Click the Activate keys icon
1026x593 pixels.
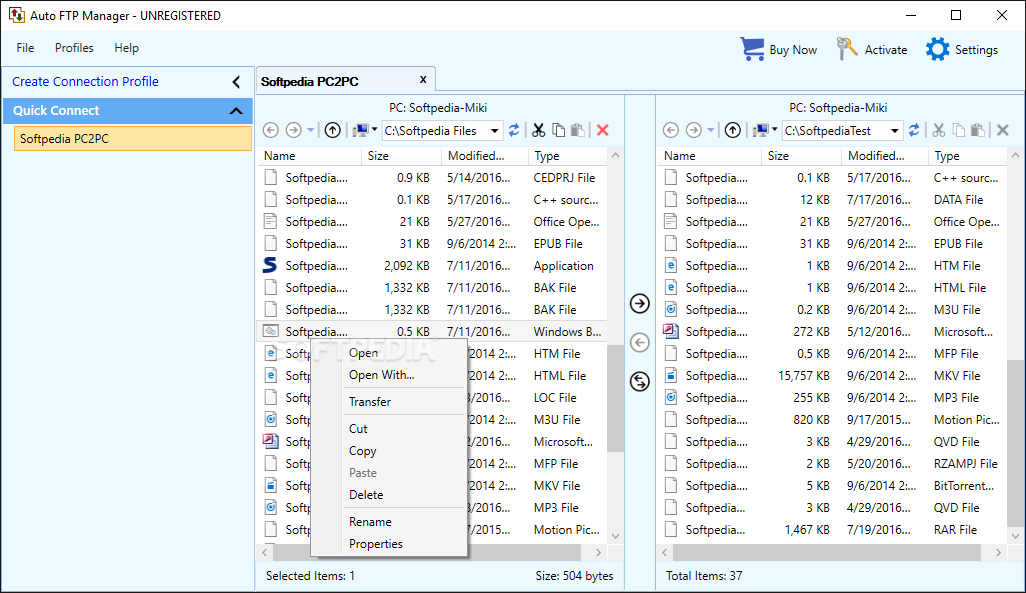pos(847,49)
